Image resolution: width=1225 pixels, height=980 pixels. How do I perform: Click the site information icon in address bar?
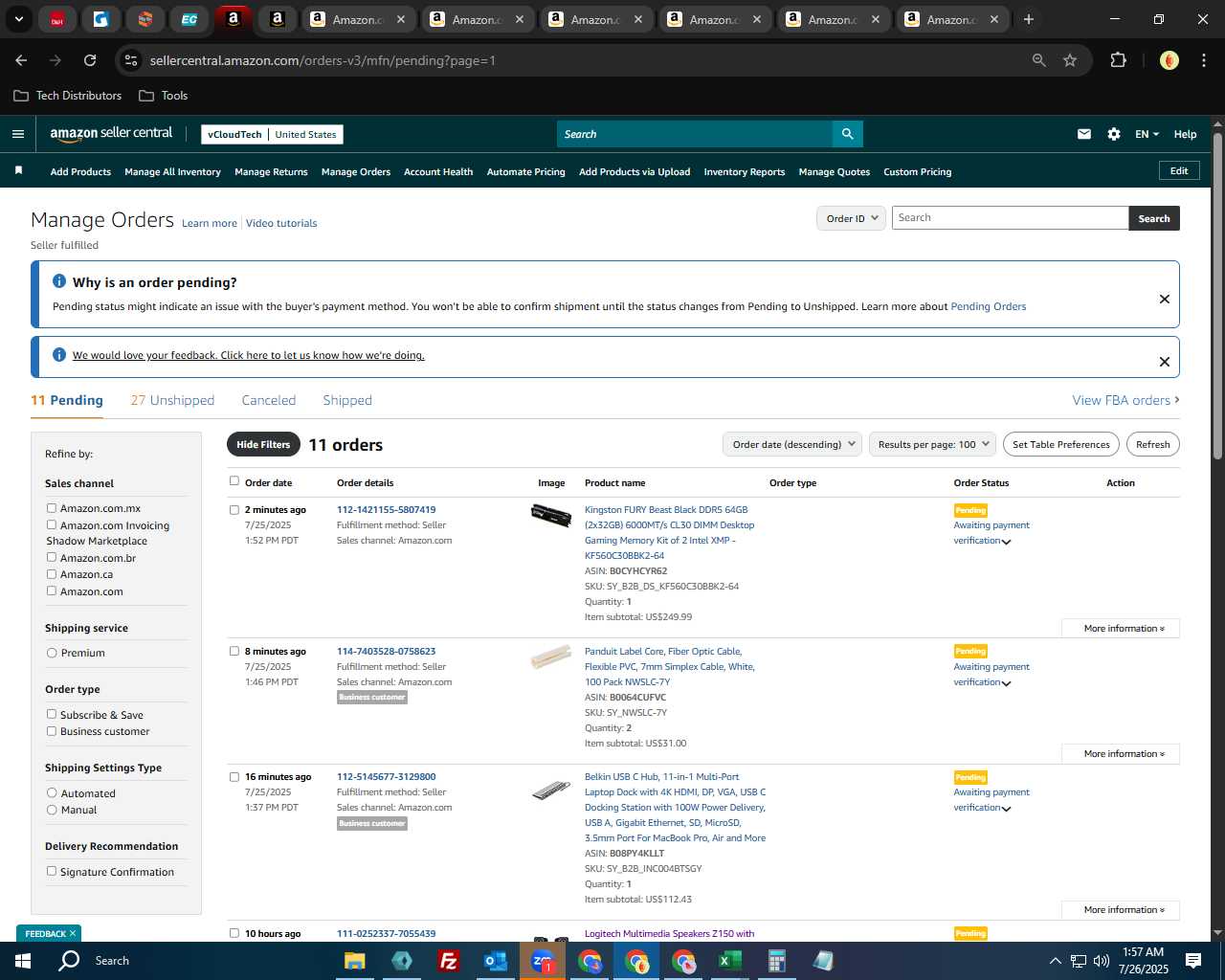[x=131, y=60]
